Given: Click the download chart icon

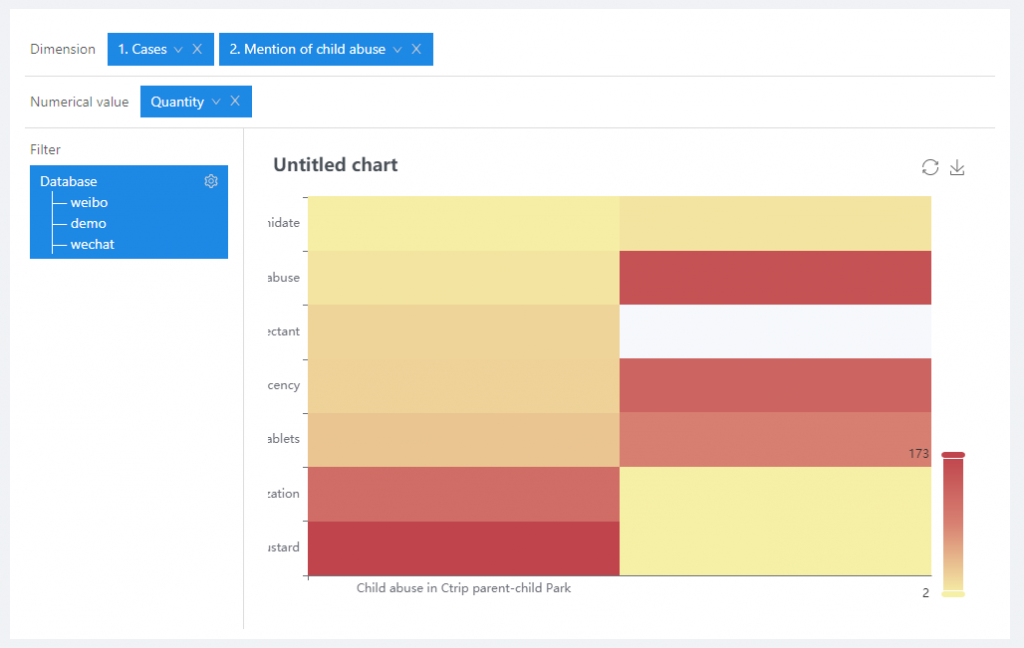Looking at the screenshot, I should pyautogui.click(x=957, y=167).
